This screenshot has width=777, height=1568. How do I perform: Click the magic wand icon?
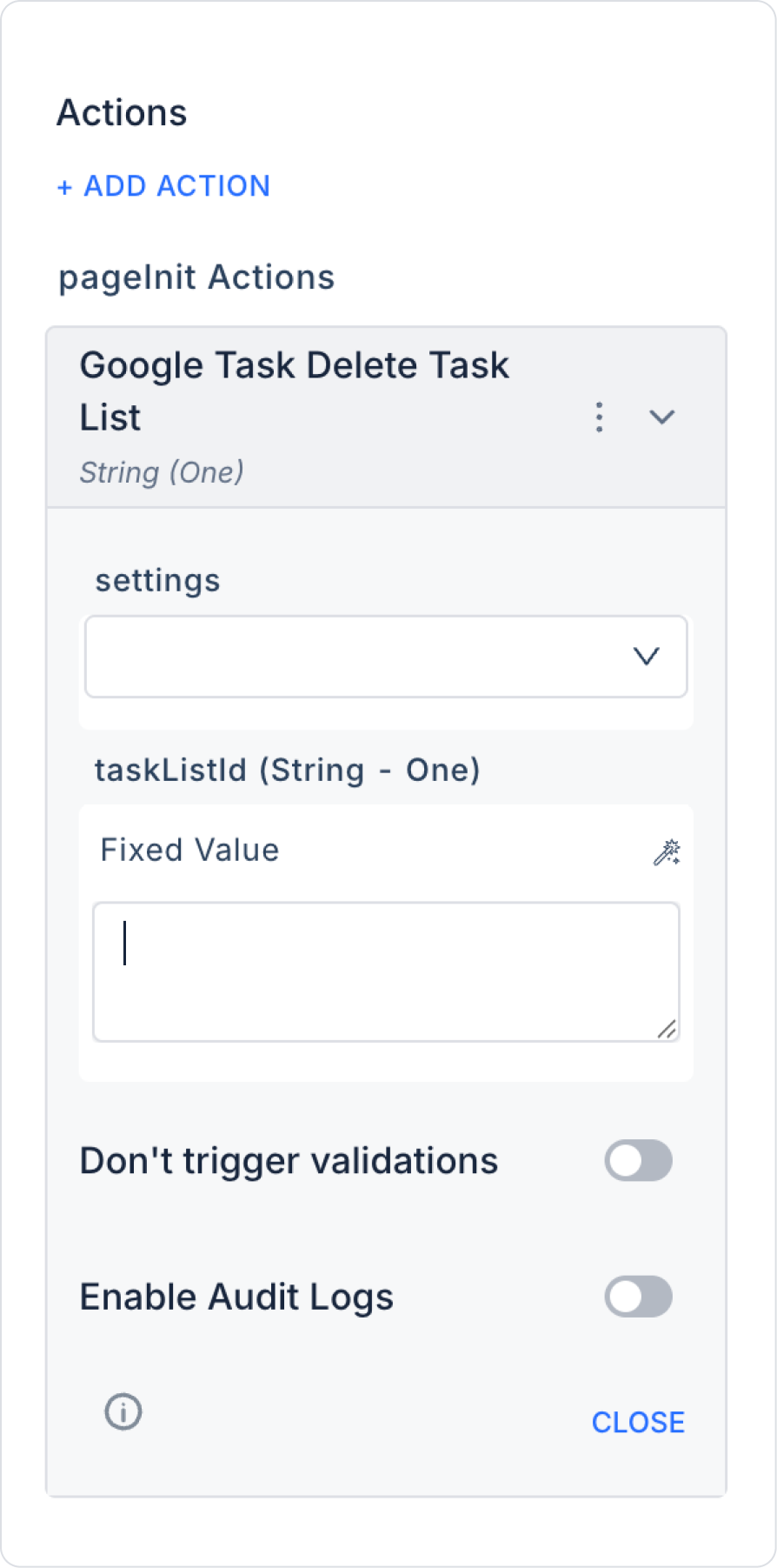click(x=667, y=852)
